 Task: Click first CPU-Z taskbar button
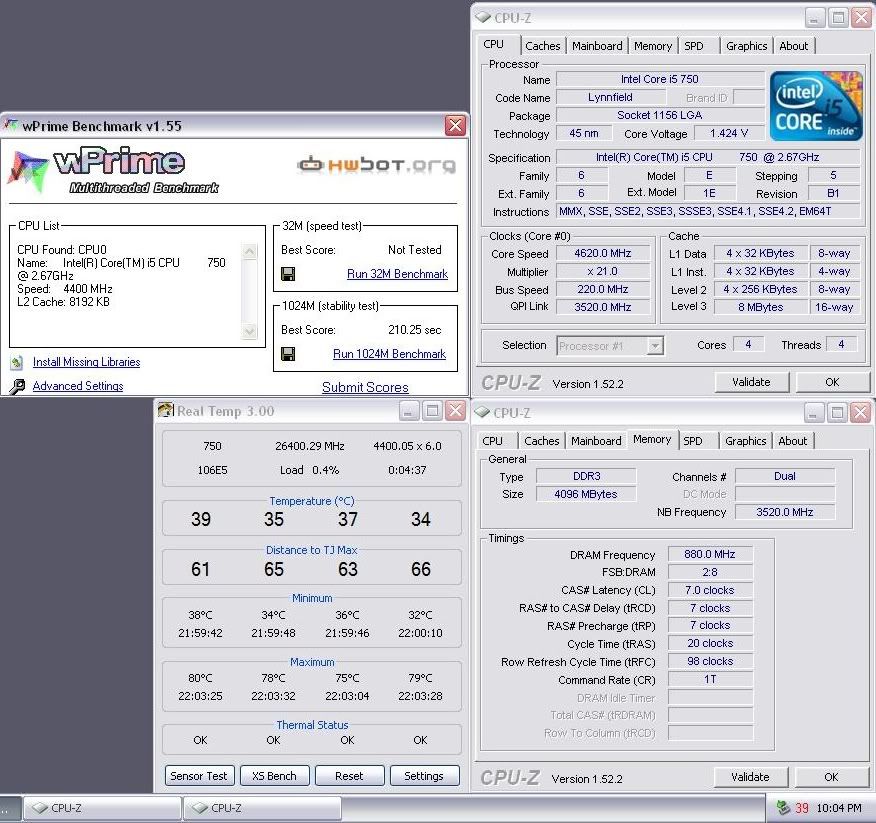[102, 808]
